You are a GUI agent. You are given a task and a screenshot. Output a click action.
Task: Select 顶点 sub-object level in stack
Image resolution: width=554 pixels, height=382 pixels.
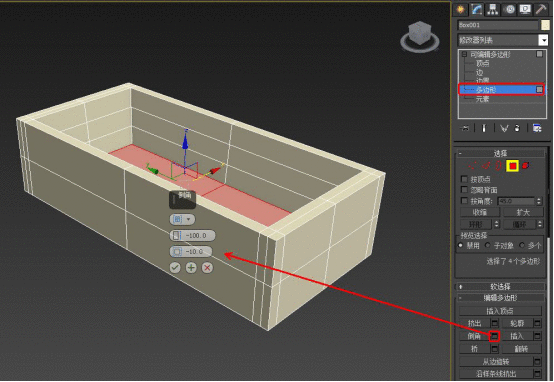tap(483, 64)
